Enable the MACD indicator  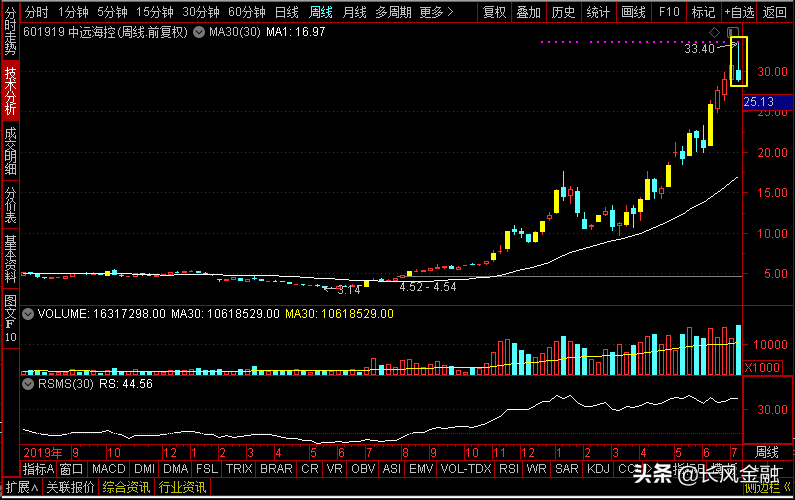pos(107,468)
